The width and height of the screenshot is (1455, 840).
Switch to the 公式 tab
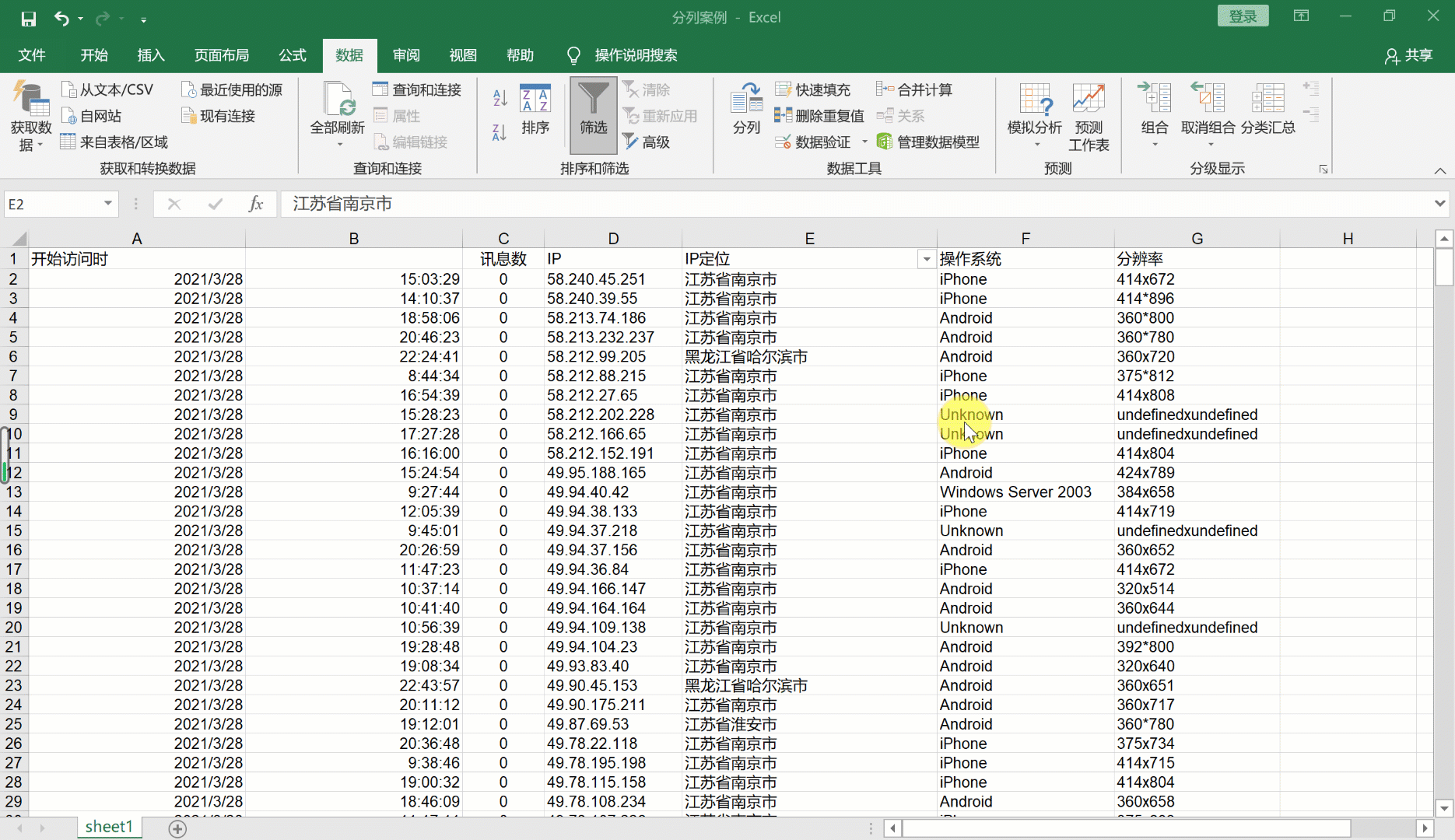click(x=293, y=55)
